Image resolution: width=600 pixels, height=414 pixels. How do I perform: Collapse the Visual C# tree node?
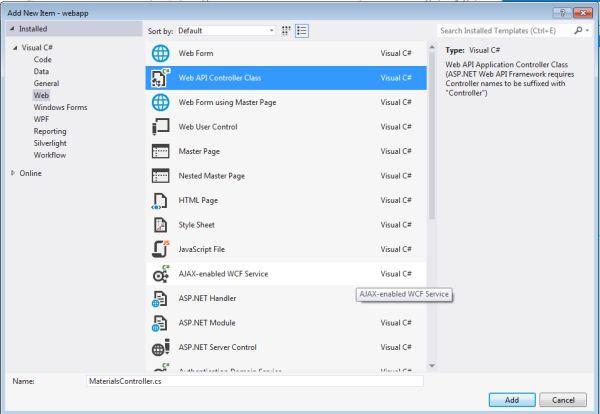click(x=15, y=48)
